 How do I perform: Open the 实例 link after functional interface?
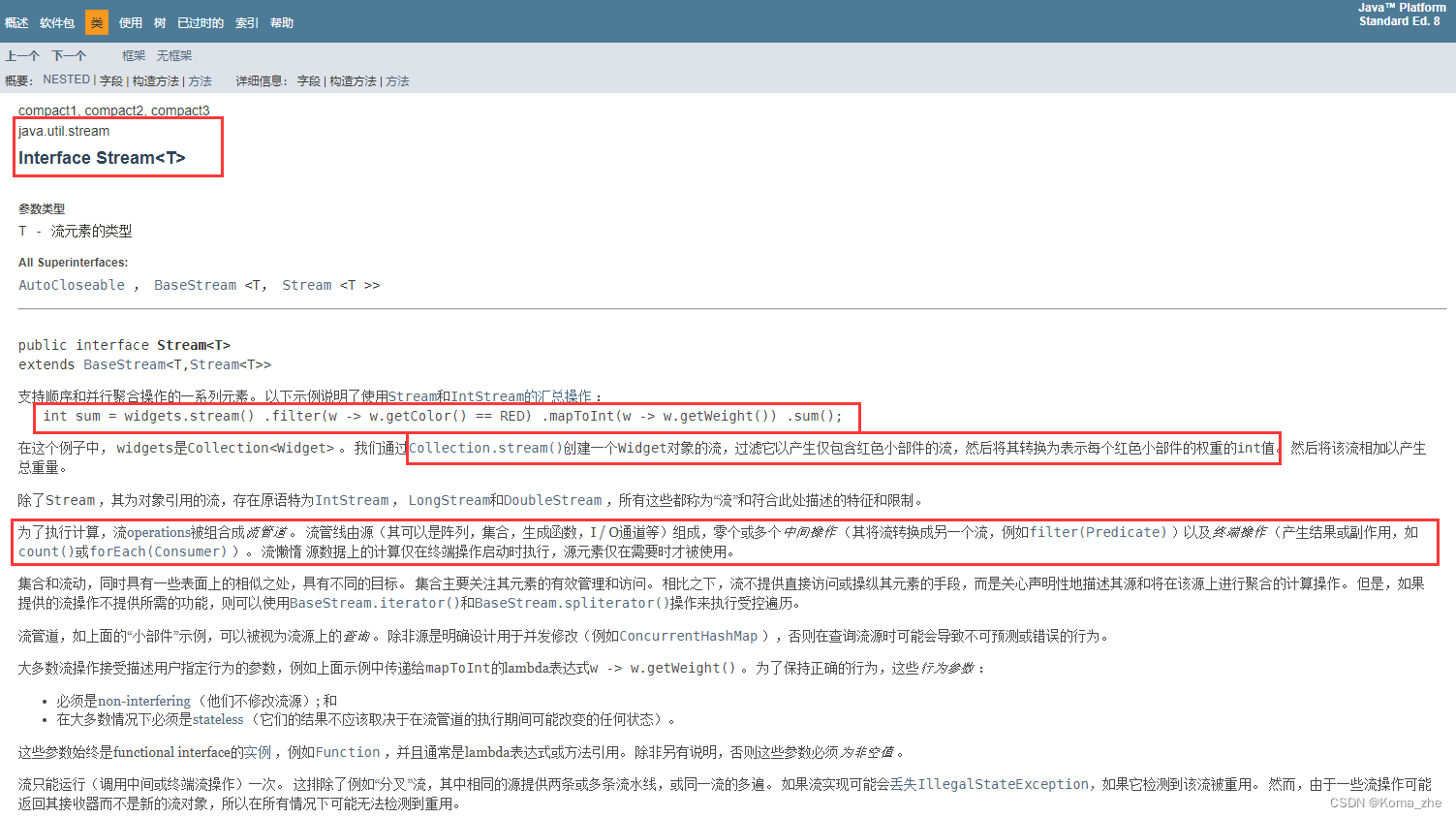257,752
